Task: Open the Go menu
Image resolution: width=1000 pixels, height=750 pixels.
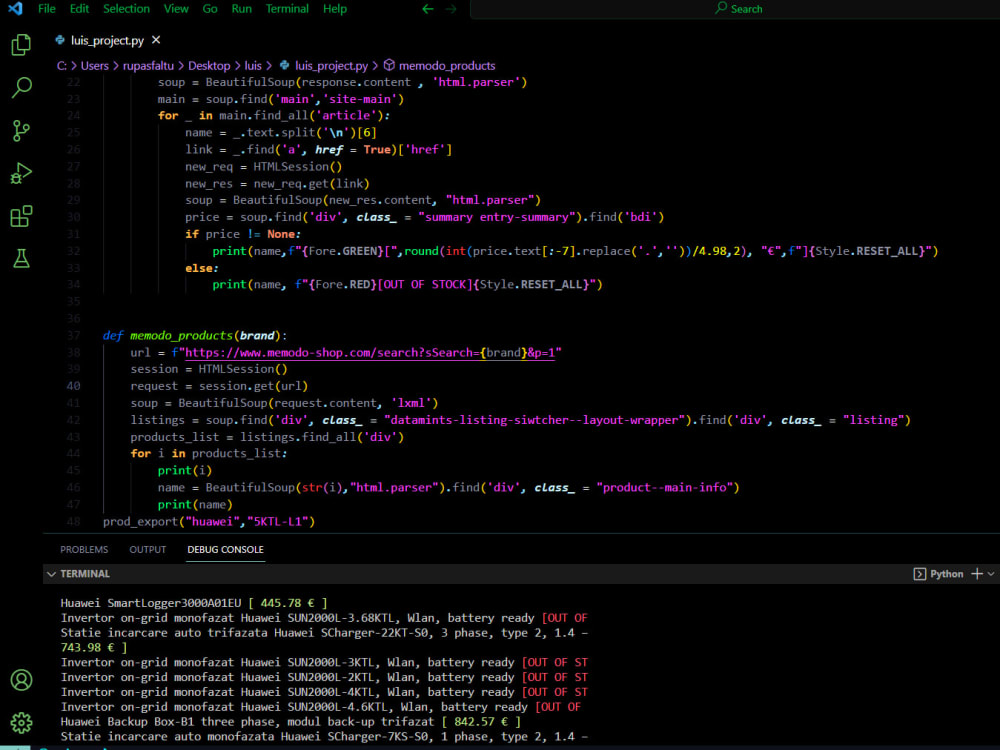Action: [210, 9]
